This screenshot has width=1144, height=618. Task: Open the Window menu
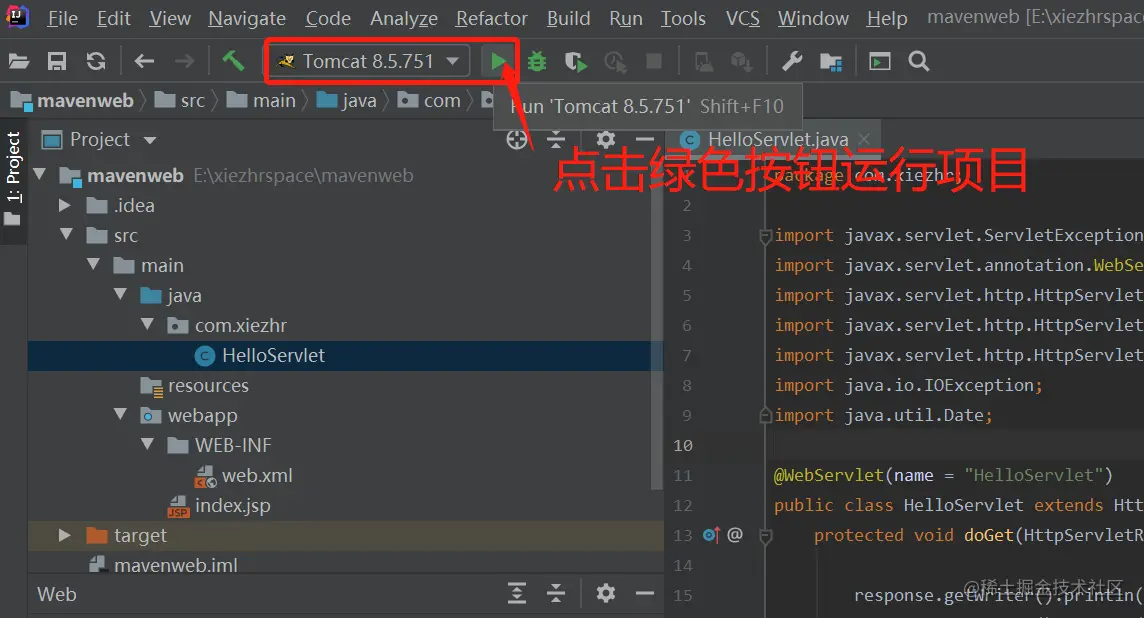(x=813, y=18)
